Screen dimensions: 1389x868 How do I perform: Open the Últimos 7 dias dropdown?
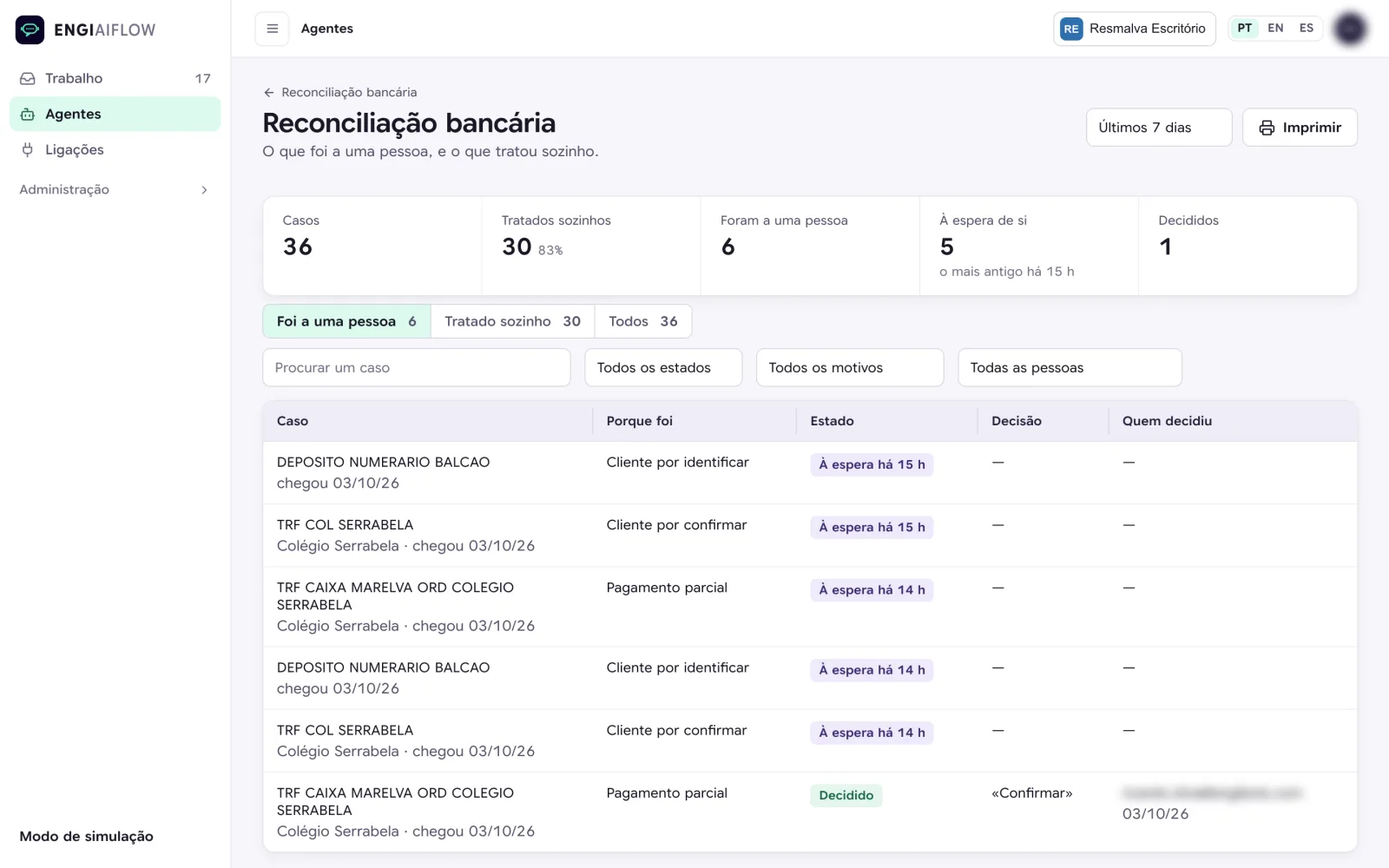point(1159,128)
